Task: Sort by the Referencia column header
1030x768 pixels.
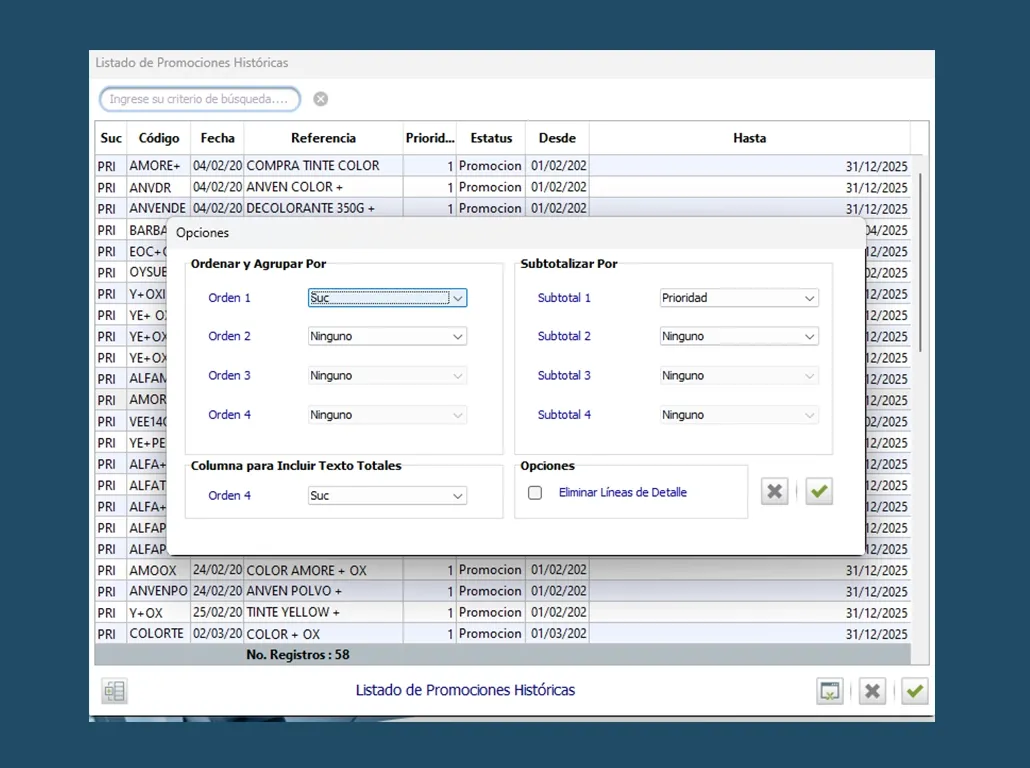Action: pyautogui.click(x=323, y=138)
